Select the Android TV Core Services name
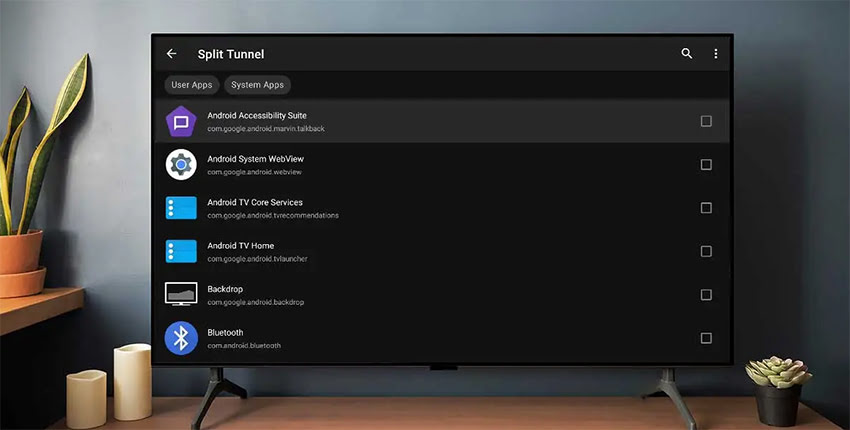850x430 pixels. pyautogui.click(x=255, y=202)
